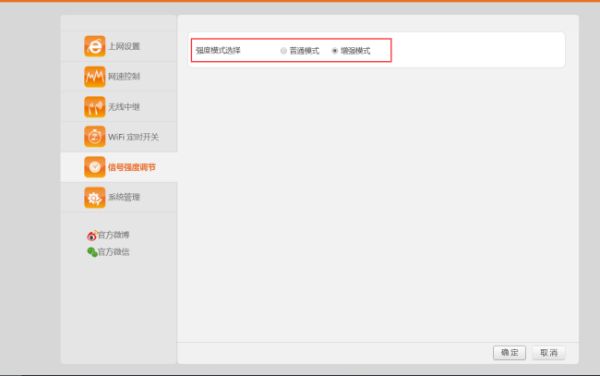Click the 确定 button
The height and width of the screenshot is (376, 600).
click(x=509, y=353)
